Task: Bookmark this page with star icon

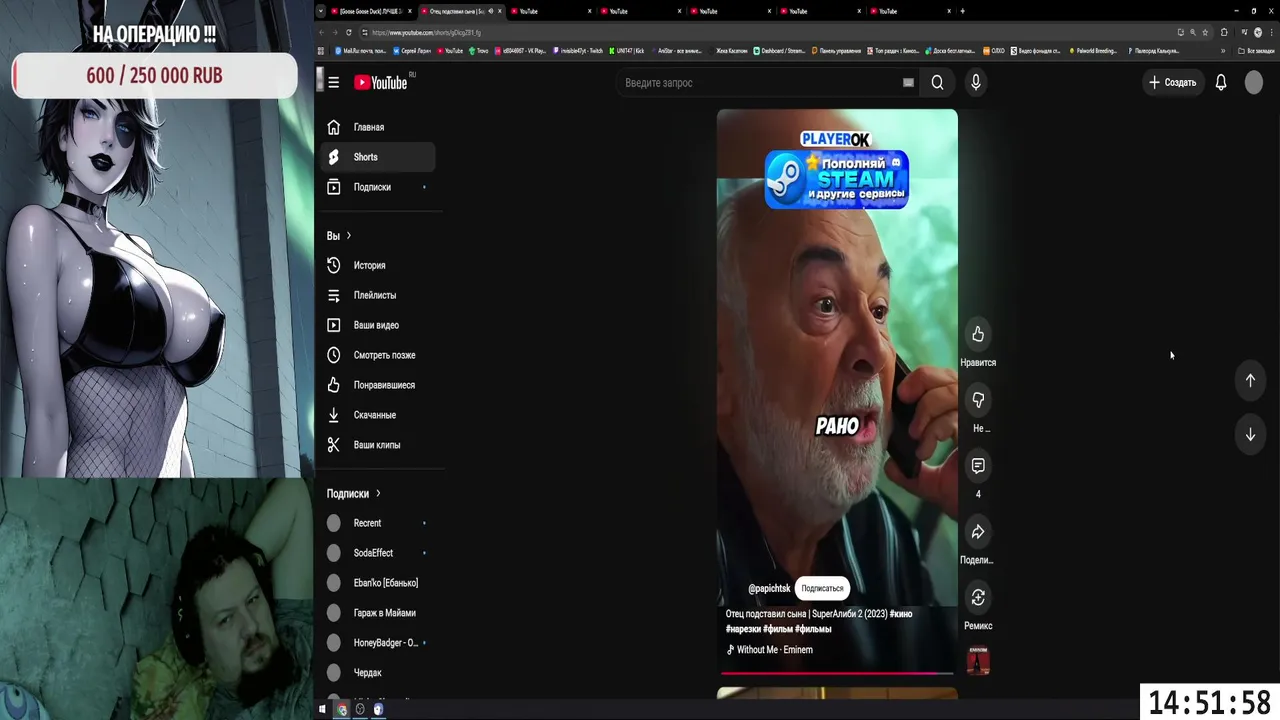Action: point(1205,32)
